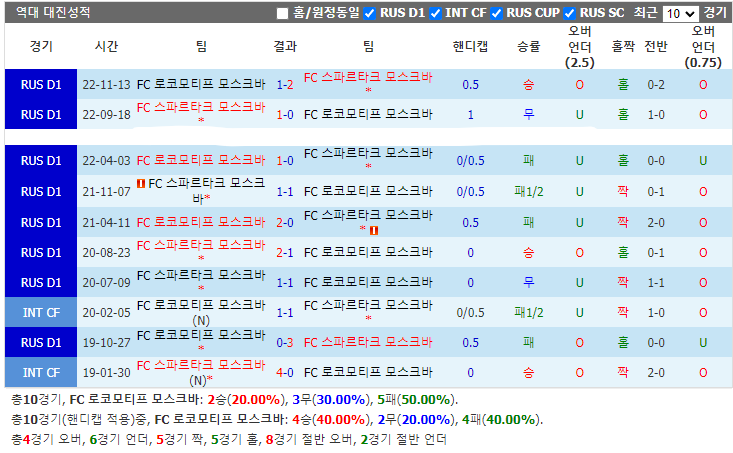The image size is (733, 453).
Task: Click the date 21-11-07
Action: (x=106, y=192)
